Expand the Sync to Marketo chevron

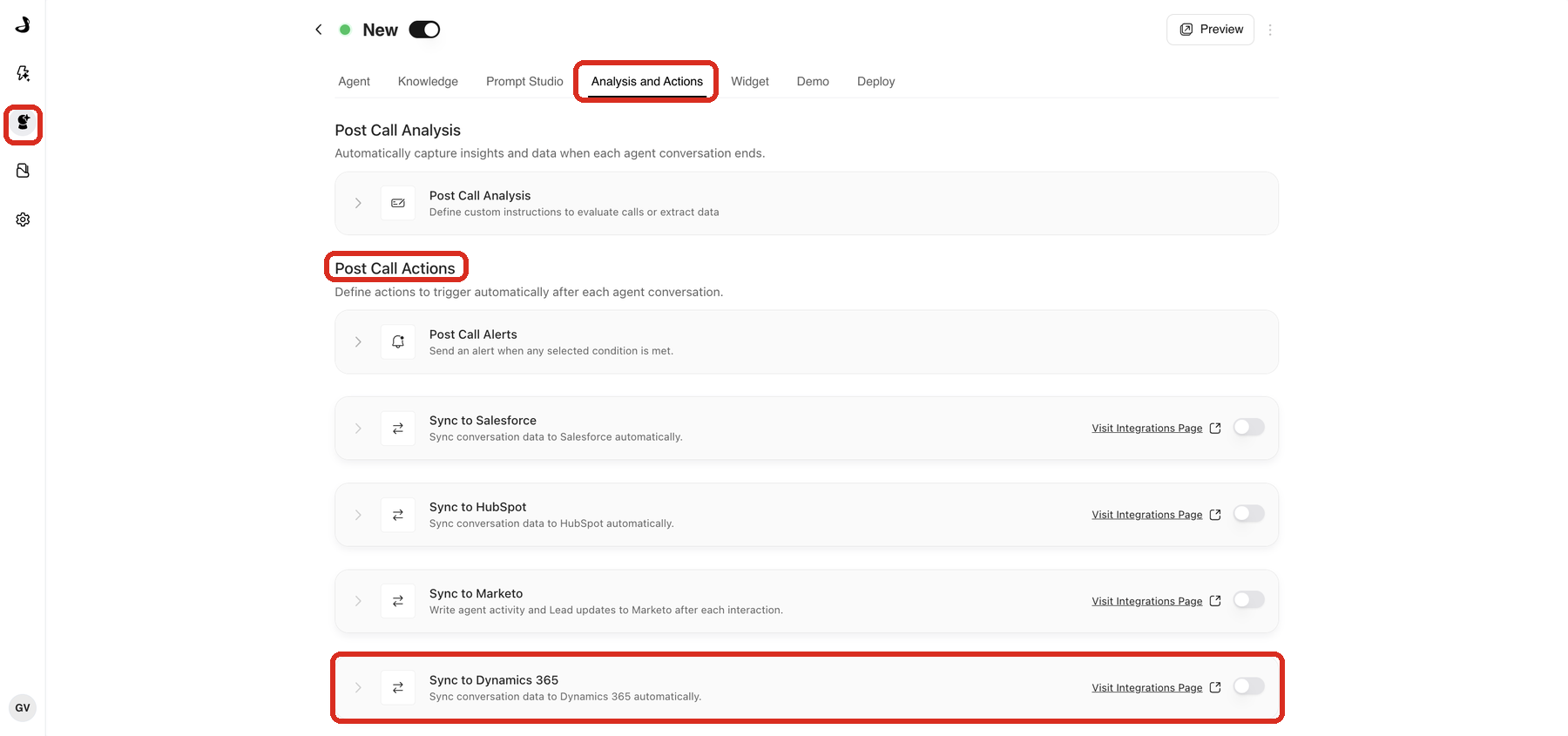click(x=358, y=601)
